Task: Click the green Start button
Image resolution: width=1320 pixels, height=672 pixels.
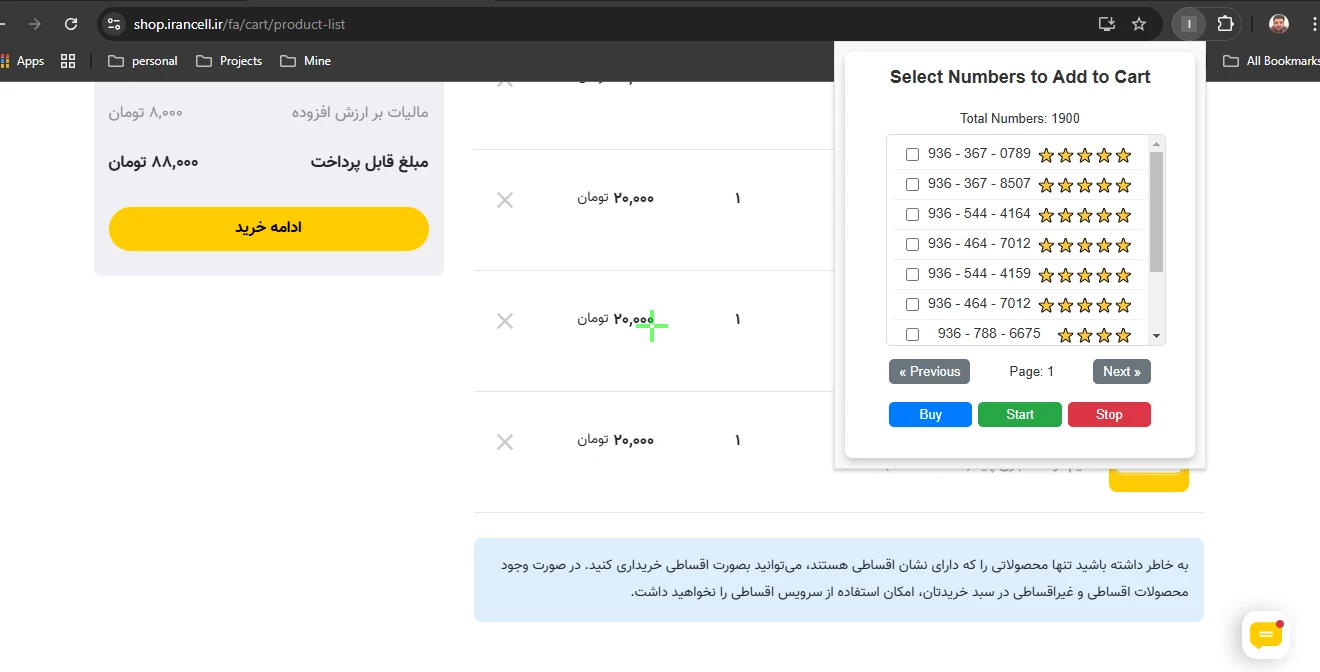Action: (x=1020, y=415)
